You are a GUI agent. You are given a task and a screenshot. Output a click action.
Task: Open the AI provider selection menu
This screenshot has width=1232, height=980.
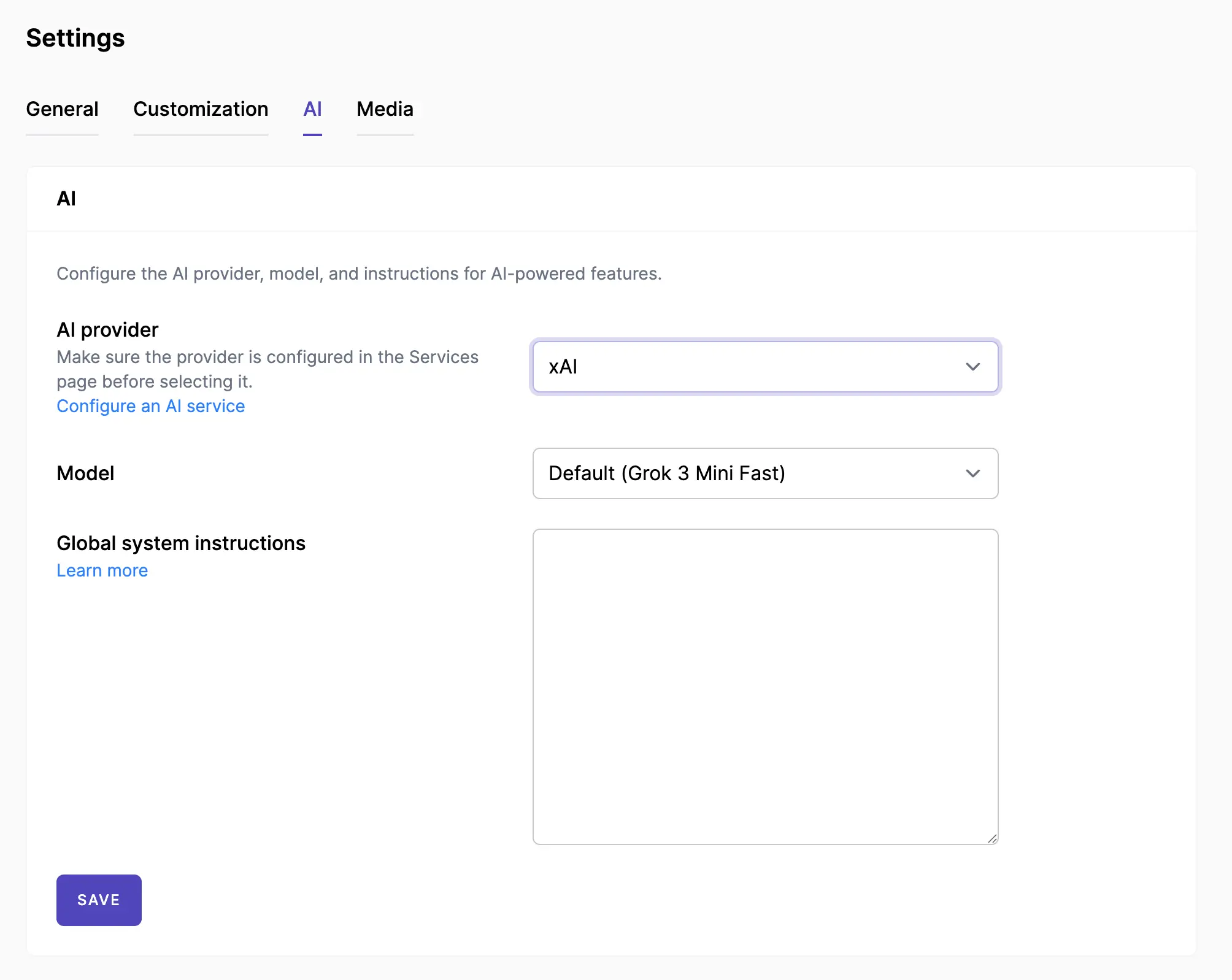coord(764,367)
